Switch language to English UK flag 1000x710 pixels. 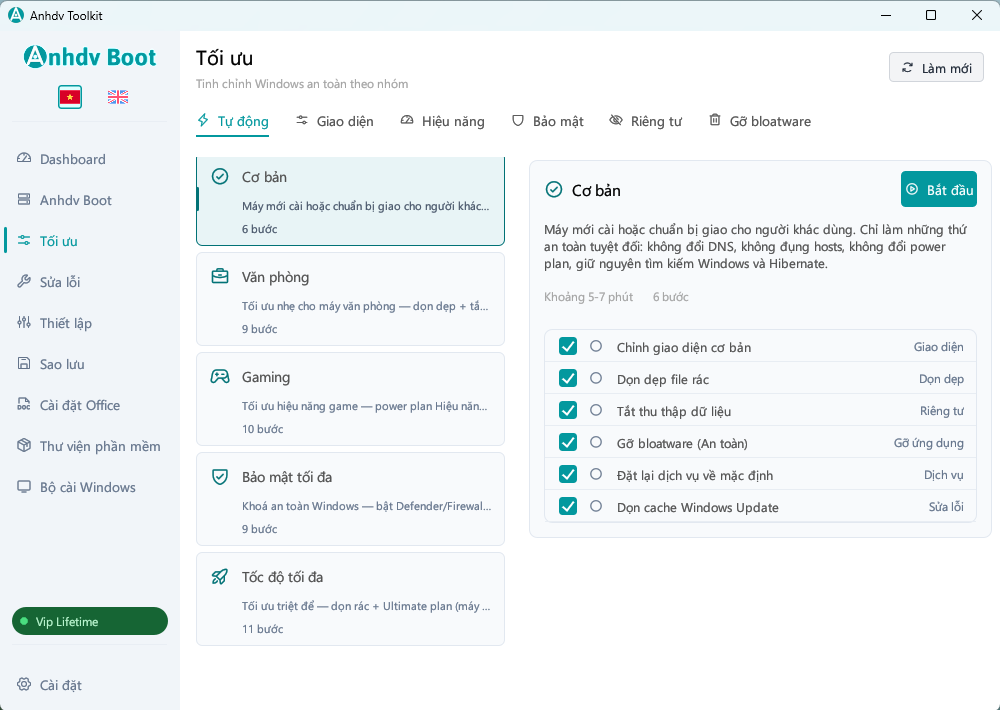coord(118,97)
